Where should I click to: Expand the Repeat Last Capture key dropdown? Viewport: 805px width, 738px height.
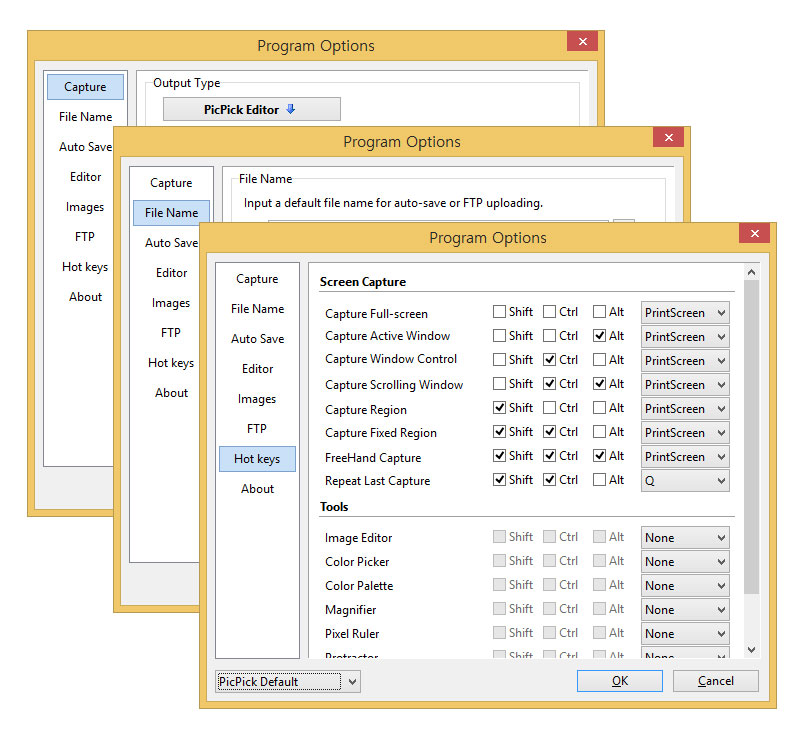685,481
